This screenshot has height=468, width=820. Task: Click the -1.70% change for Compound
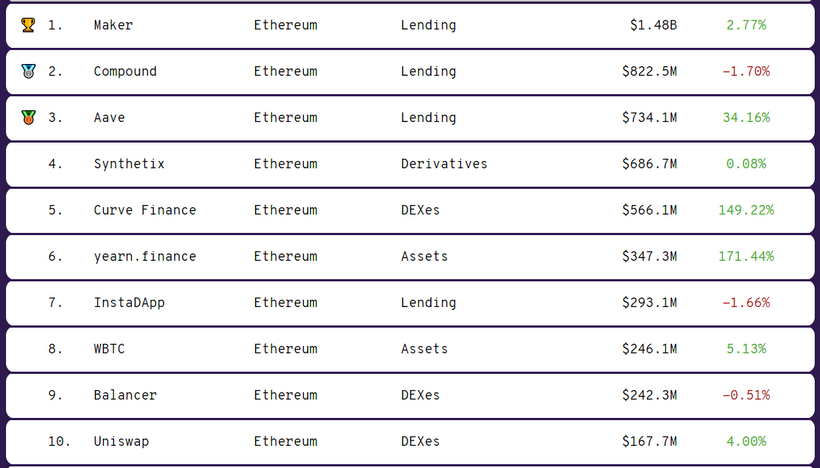(746, 71)
